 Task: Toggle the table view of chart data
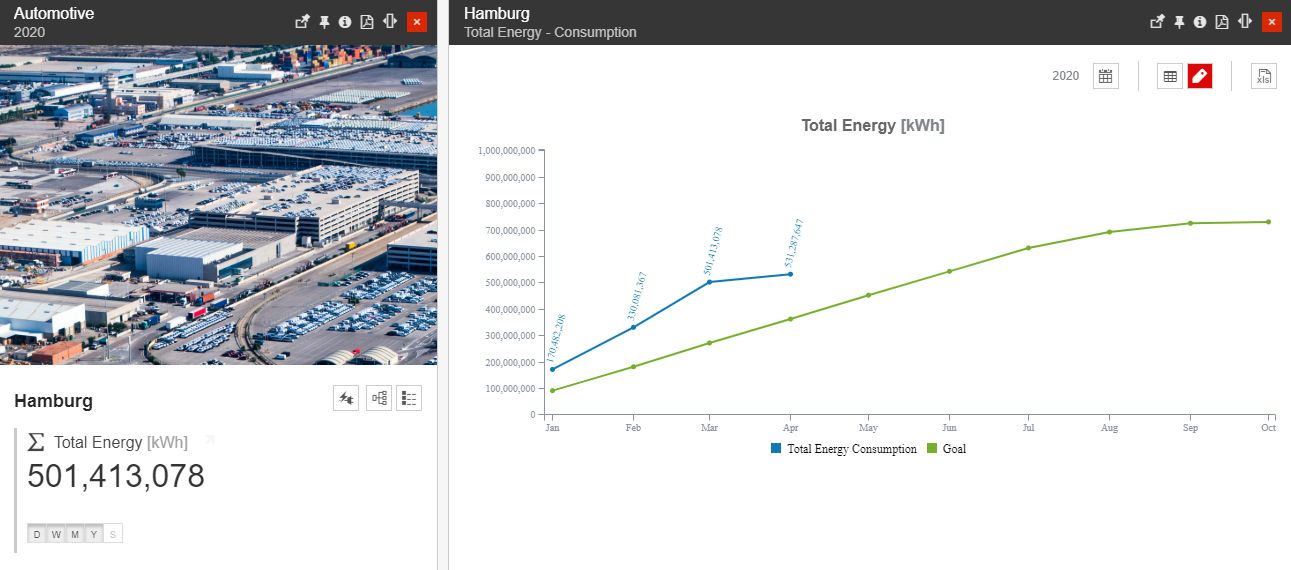coord(1170,76)
